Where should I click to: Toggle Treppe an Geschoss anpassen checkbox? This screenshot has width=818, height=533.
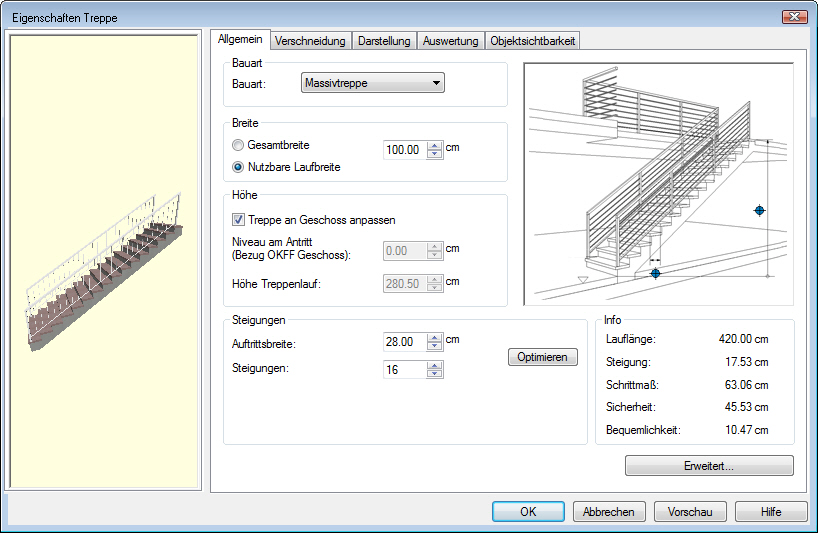point(238,220)
